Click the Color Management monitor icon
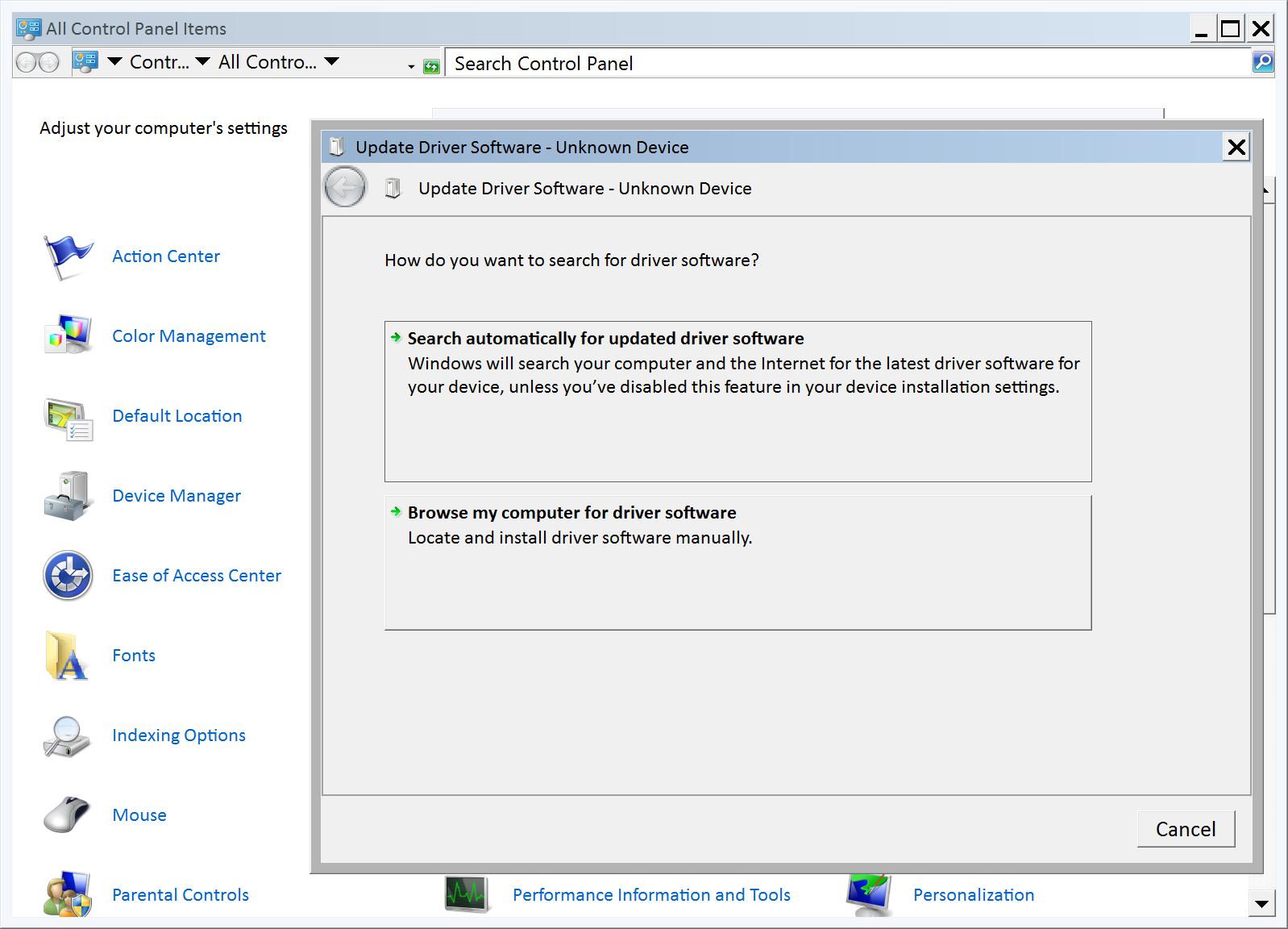Screen dimensions: 1288x929 (x=68, y=335)
